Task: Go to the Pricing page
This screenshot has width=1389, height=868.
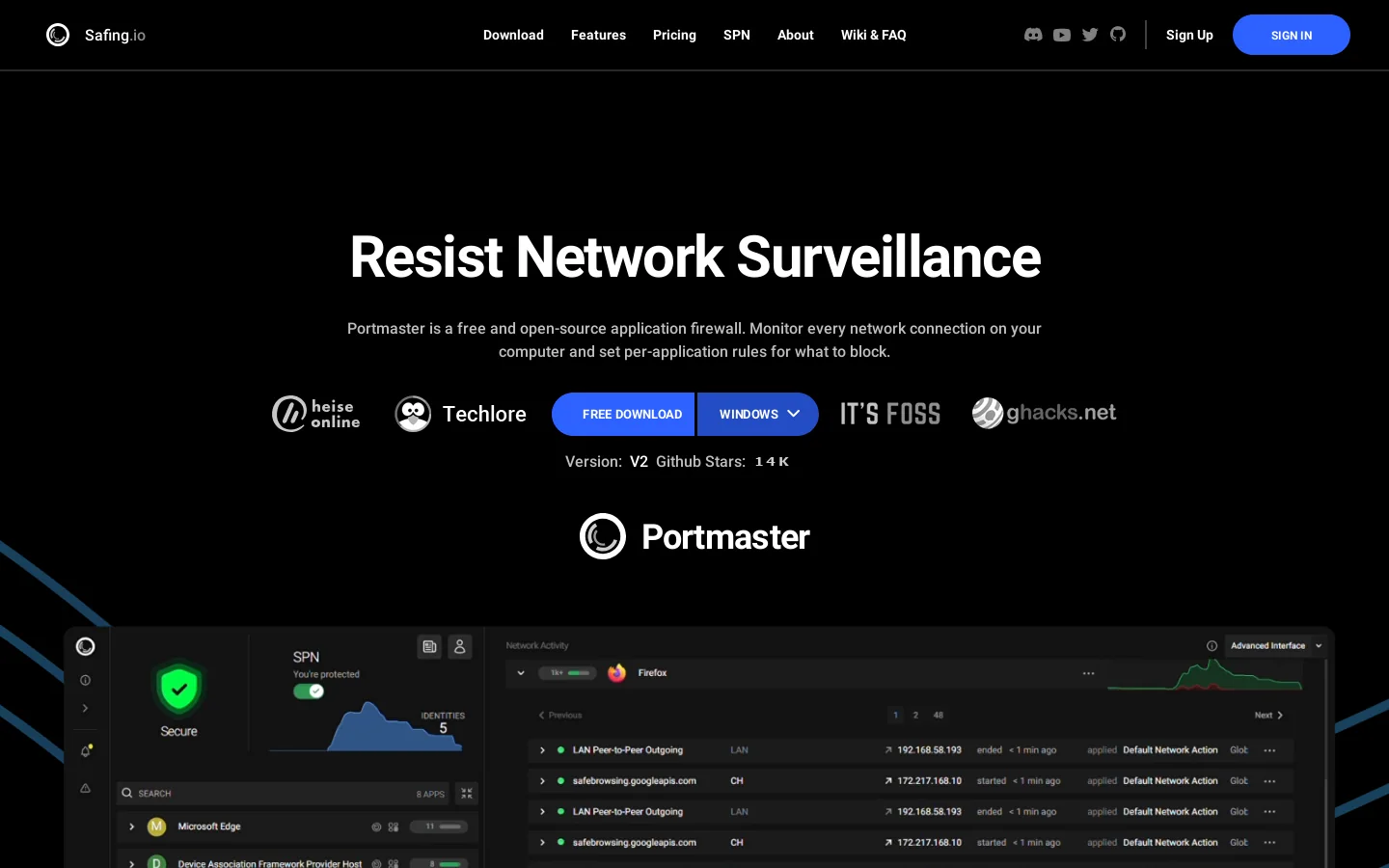Action: 674,35
